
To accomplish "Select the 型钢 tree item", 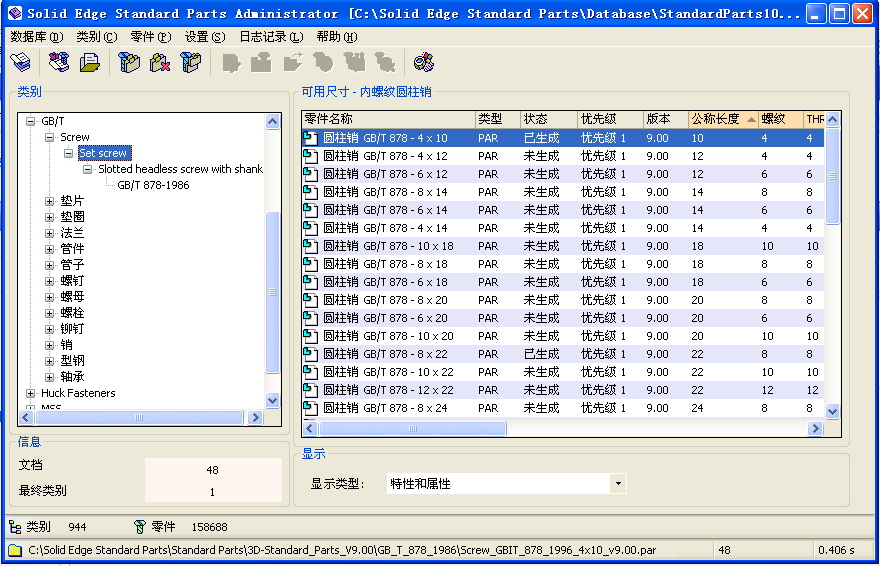I will (x=72, y=361).
